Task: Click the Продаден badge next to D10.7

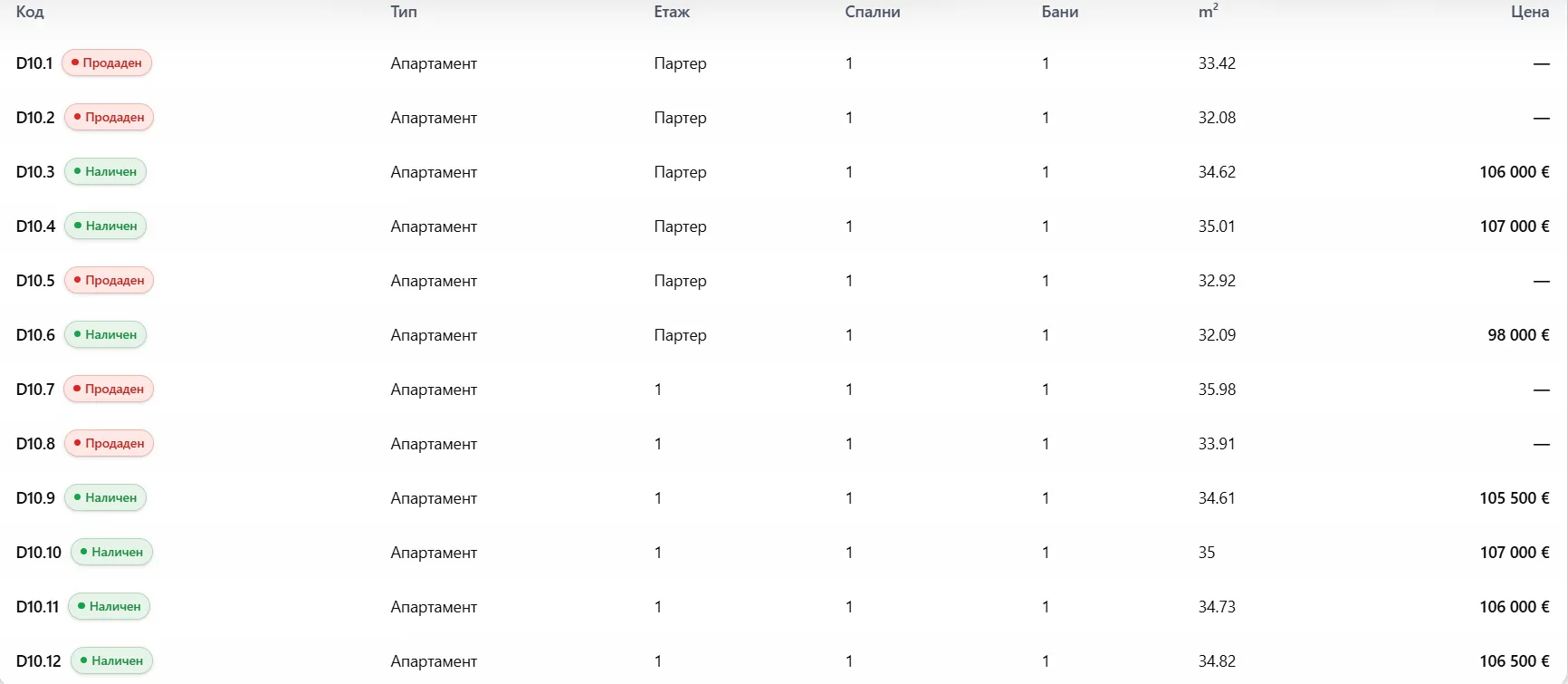Action: click(109, 390)
